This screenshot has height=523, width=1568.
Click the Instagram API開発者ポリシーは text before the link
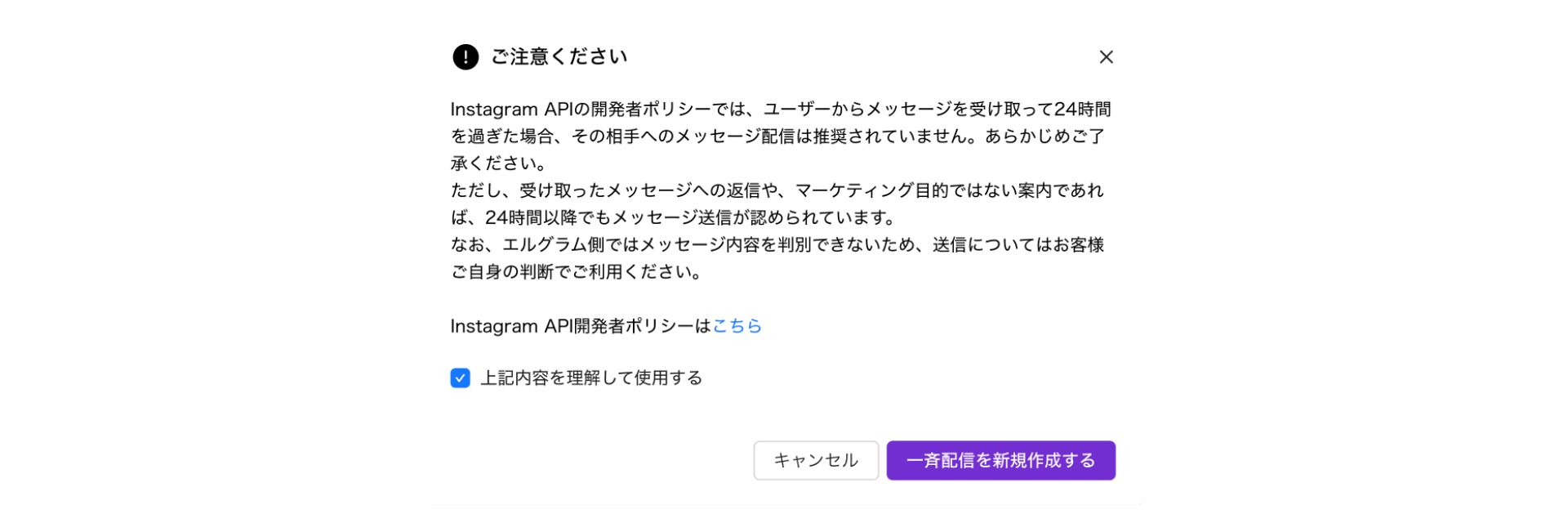click(581, 326)
